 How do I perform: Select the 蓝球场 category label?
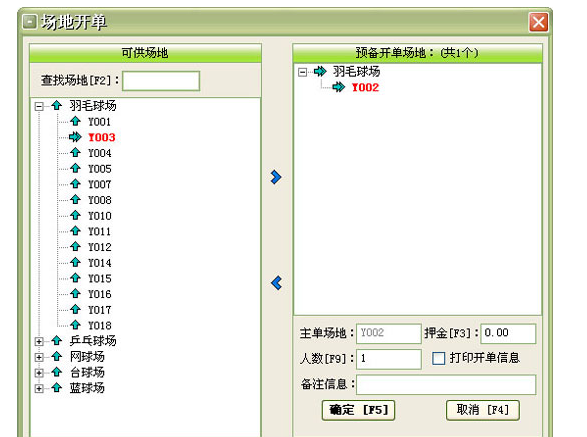click(87, 388)
